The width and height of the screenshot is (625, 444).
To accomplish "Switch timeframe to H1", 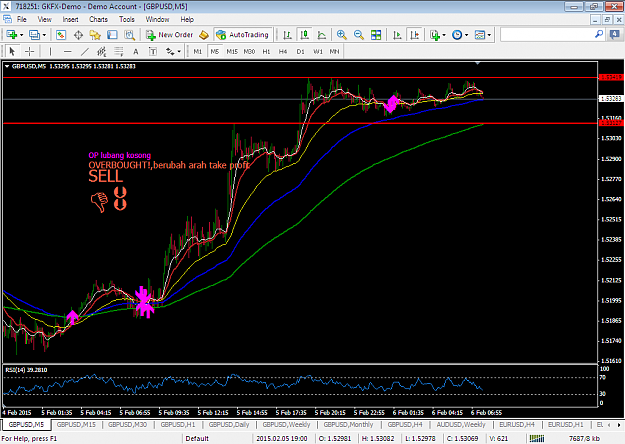I will tap(266, 51).
